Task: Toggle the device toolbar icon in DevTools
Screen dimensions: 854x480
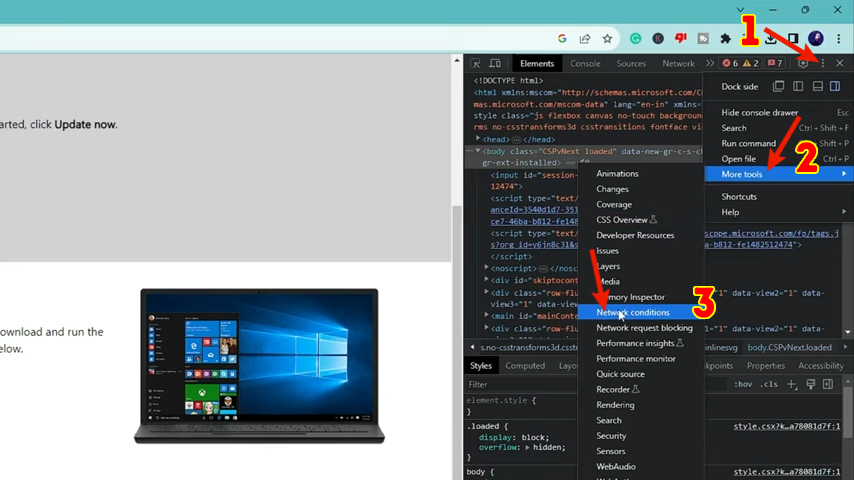Action: (x=495, y=63)
